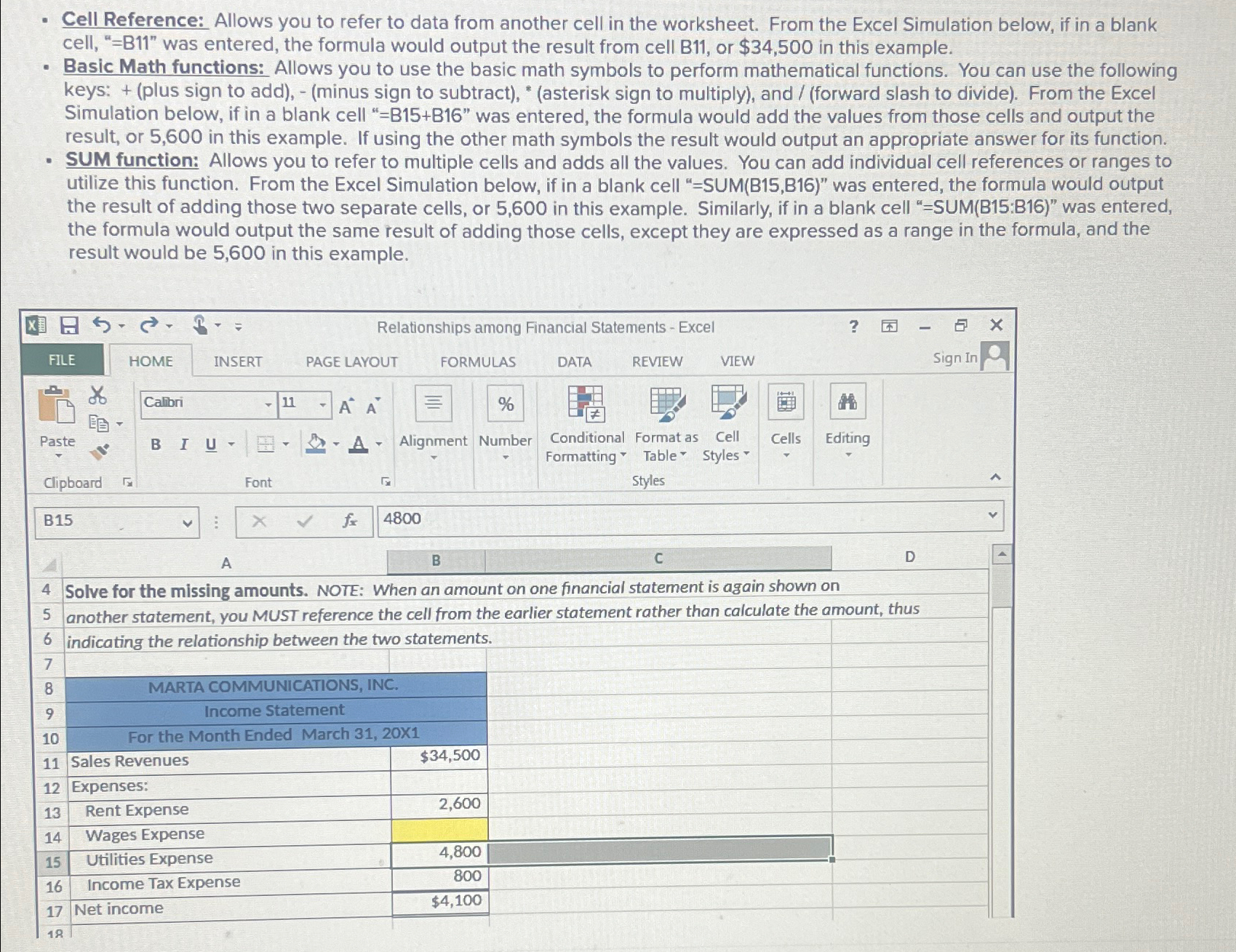Viewport: 1236px width, 952px height.
Task: Click the vertical scrollbar up arrow
Action: click(x=1002, y=556)
